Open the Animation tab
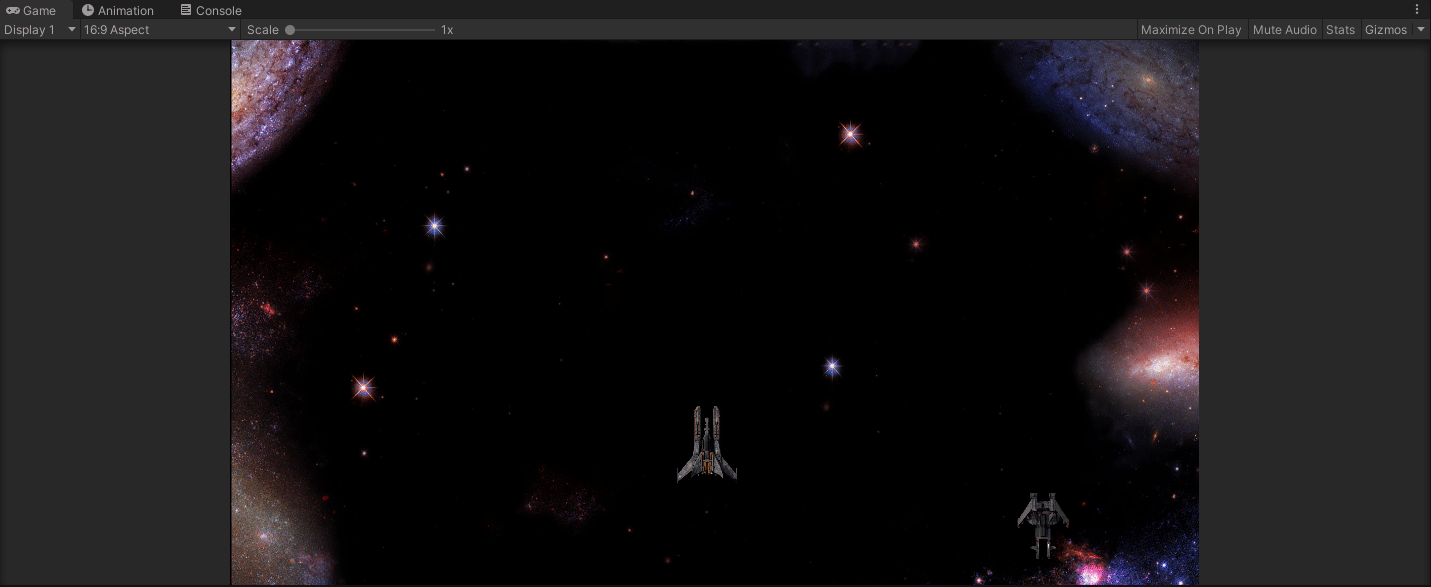The height and width of the screenshot is (587, 1431). 118,10
